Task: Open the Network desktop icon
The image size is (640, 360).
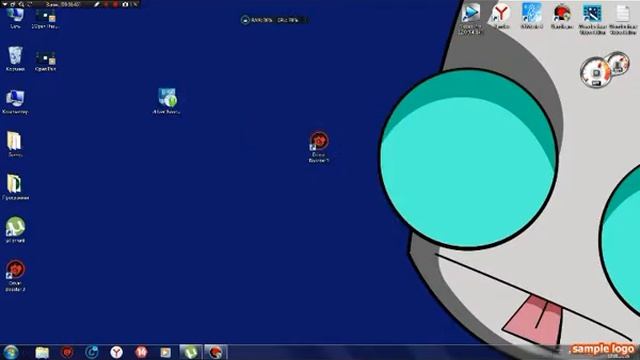Action: pos(15,18)
